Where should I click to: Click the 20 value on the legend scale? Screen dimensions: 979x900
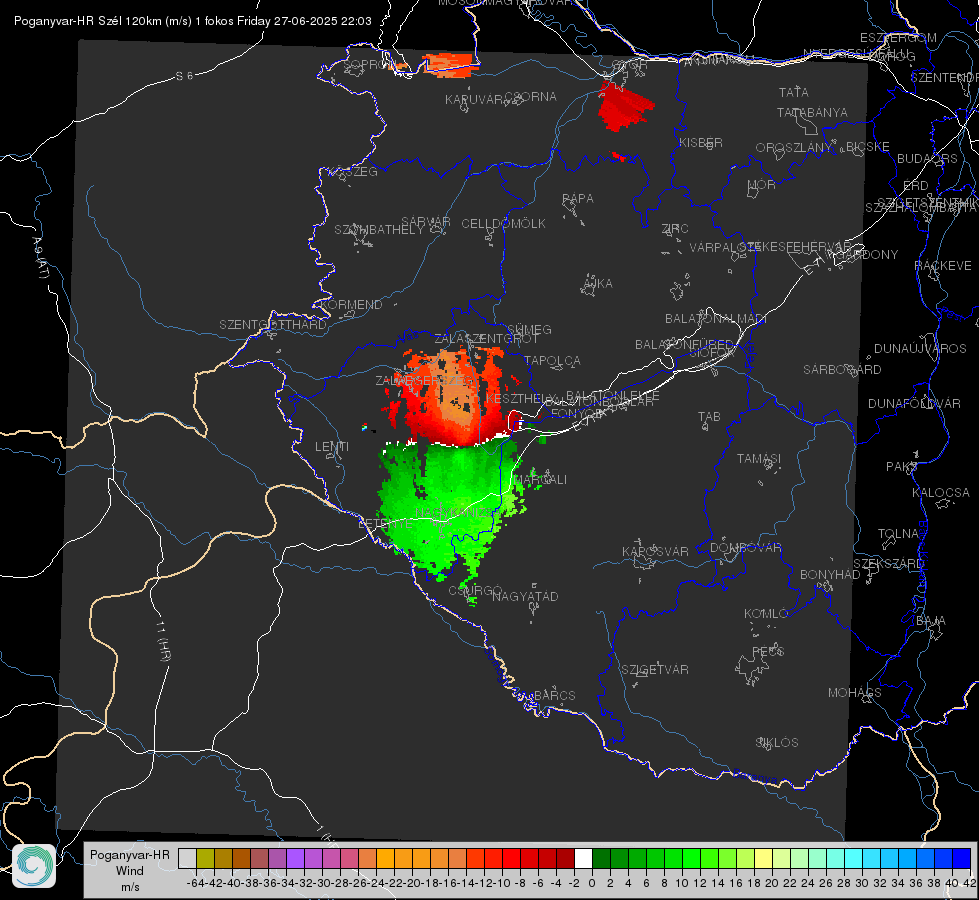click(772, 883)
